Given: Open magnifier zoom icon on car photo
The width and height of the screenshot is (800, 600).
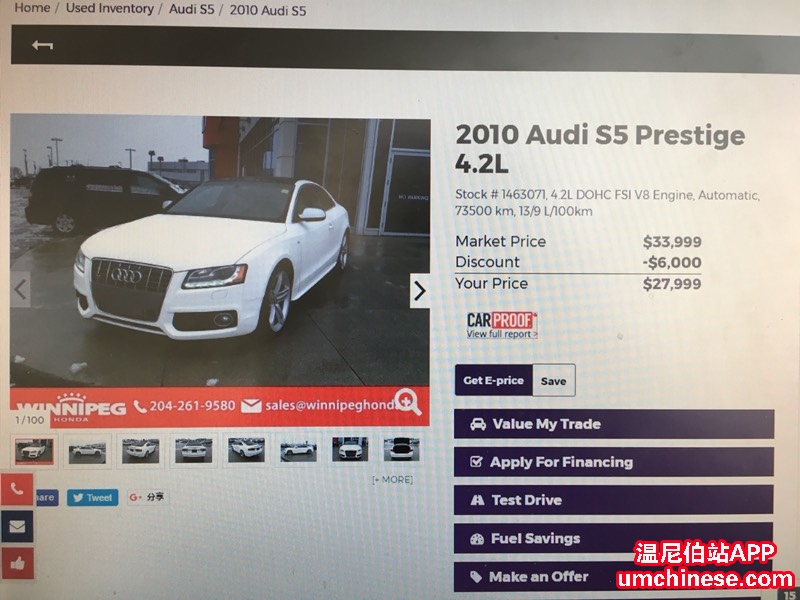Looking at the screenshot, I should (x=408, y=402).
